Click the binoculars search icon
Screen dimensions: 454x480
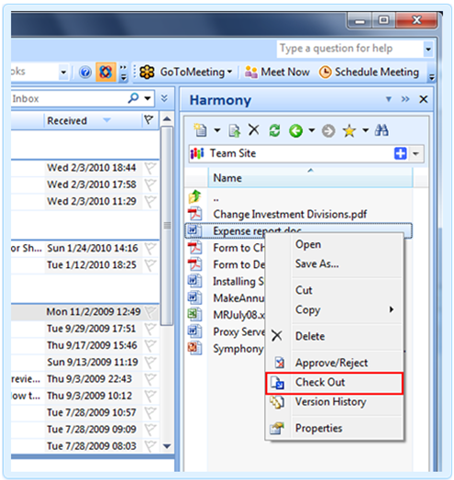[x=381, y=130]
